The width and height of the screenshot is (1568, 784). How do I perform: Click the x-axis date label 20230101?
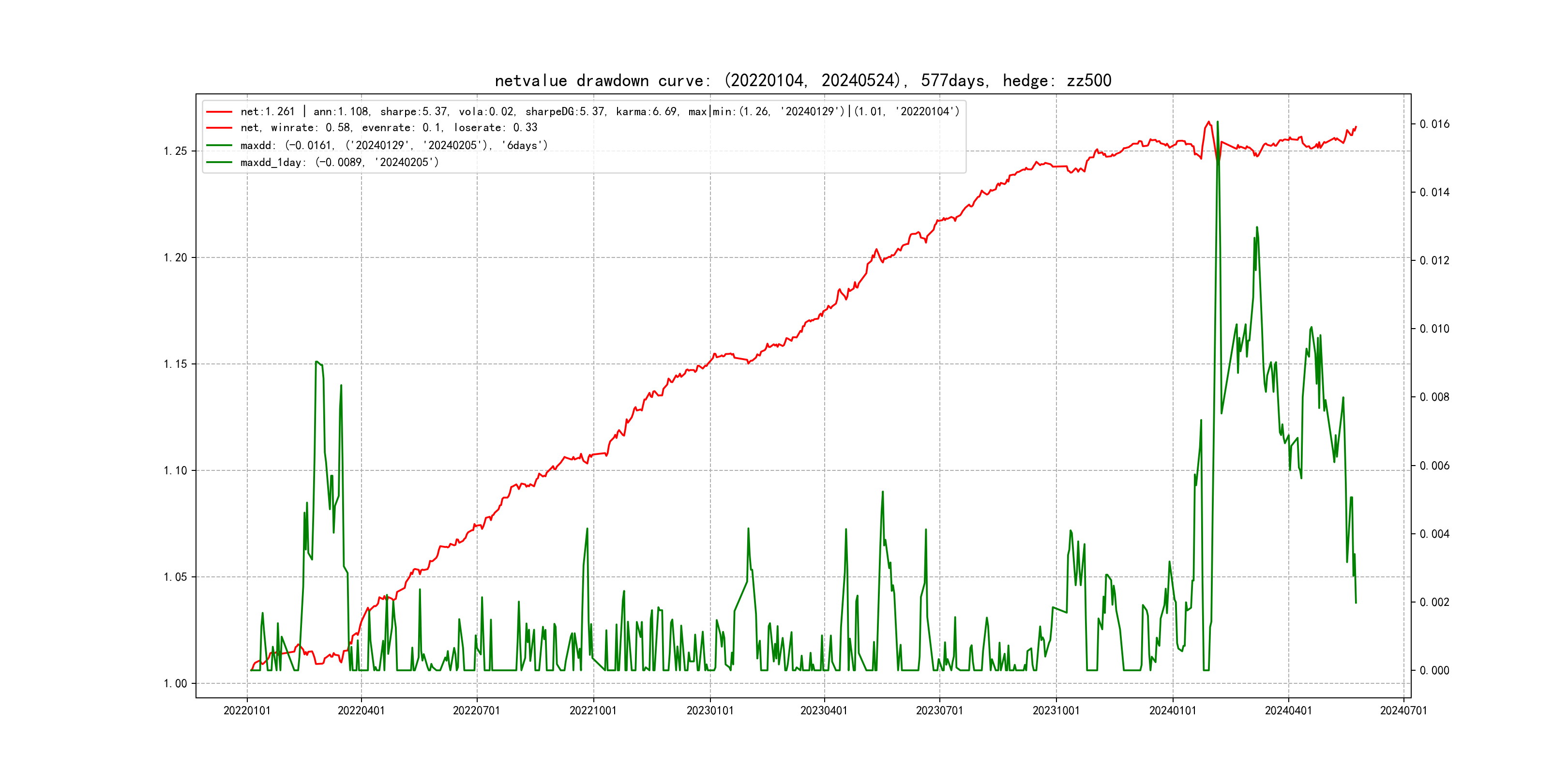pos(710,711)
